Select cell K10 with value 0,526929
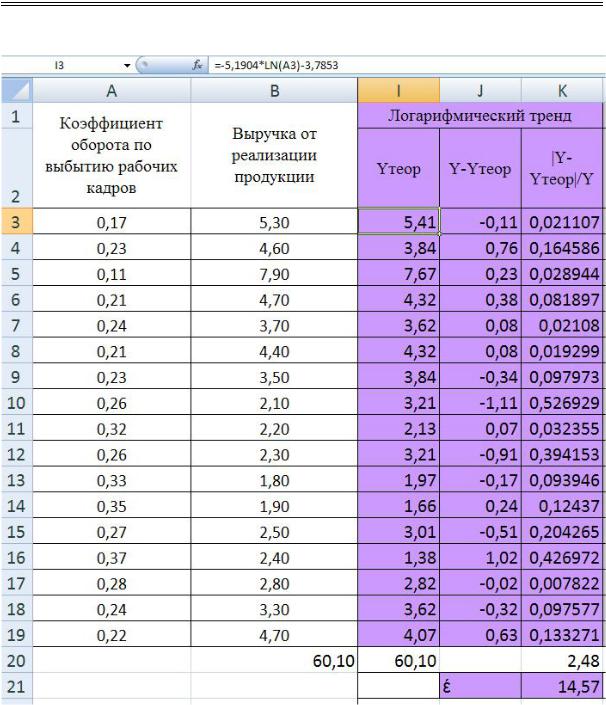Image resolution: width=606 pixels, height=705 pixels. pyautogui.click(x=562, y=402)
